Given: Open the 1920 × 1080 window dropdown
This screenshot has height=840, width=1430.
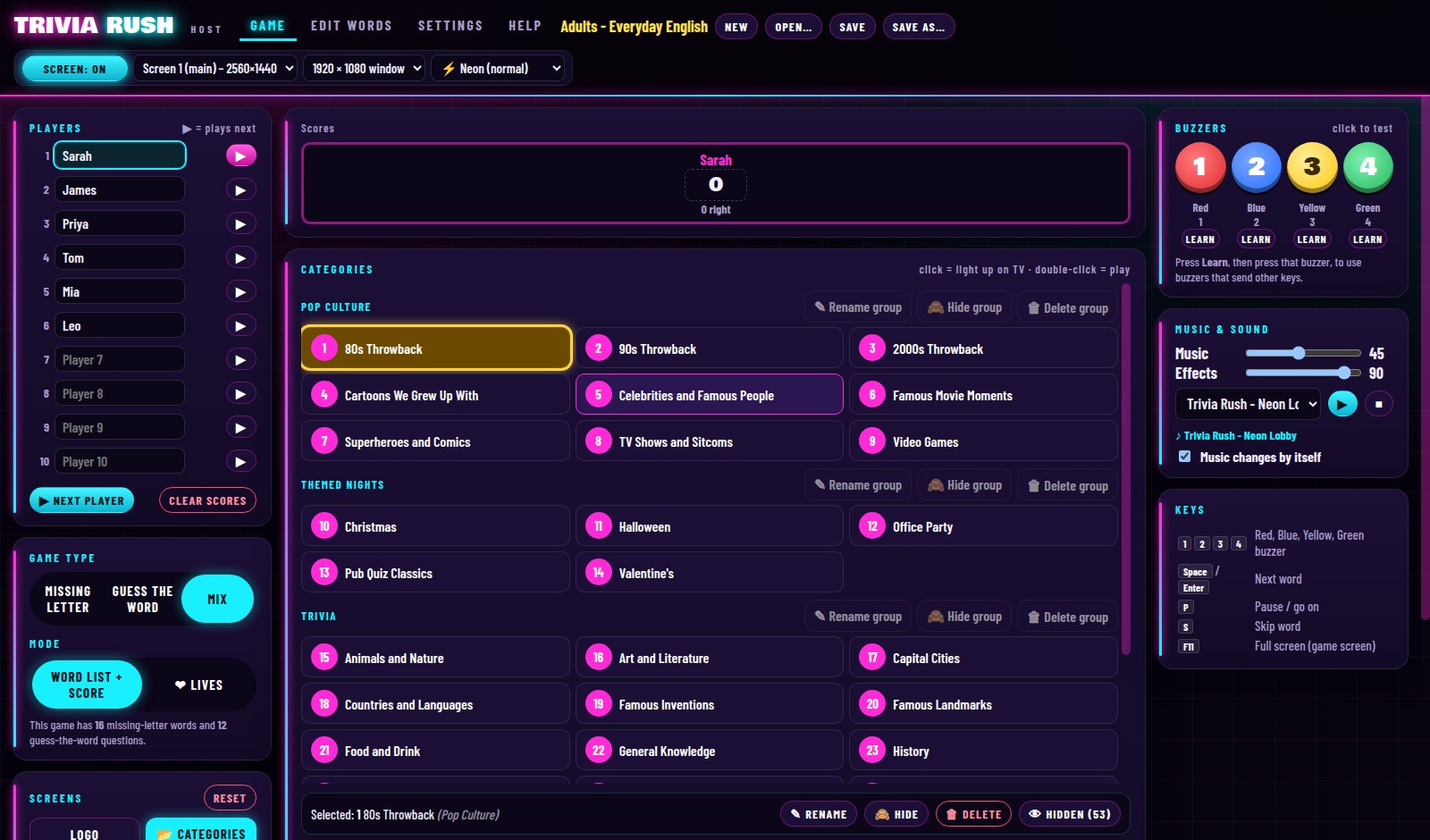Looking at the screenshot, I should click(x=365, y=69).
